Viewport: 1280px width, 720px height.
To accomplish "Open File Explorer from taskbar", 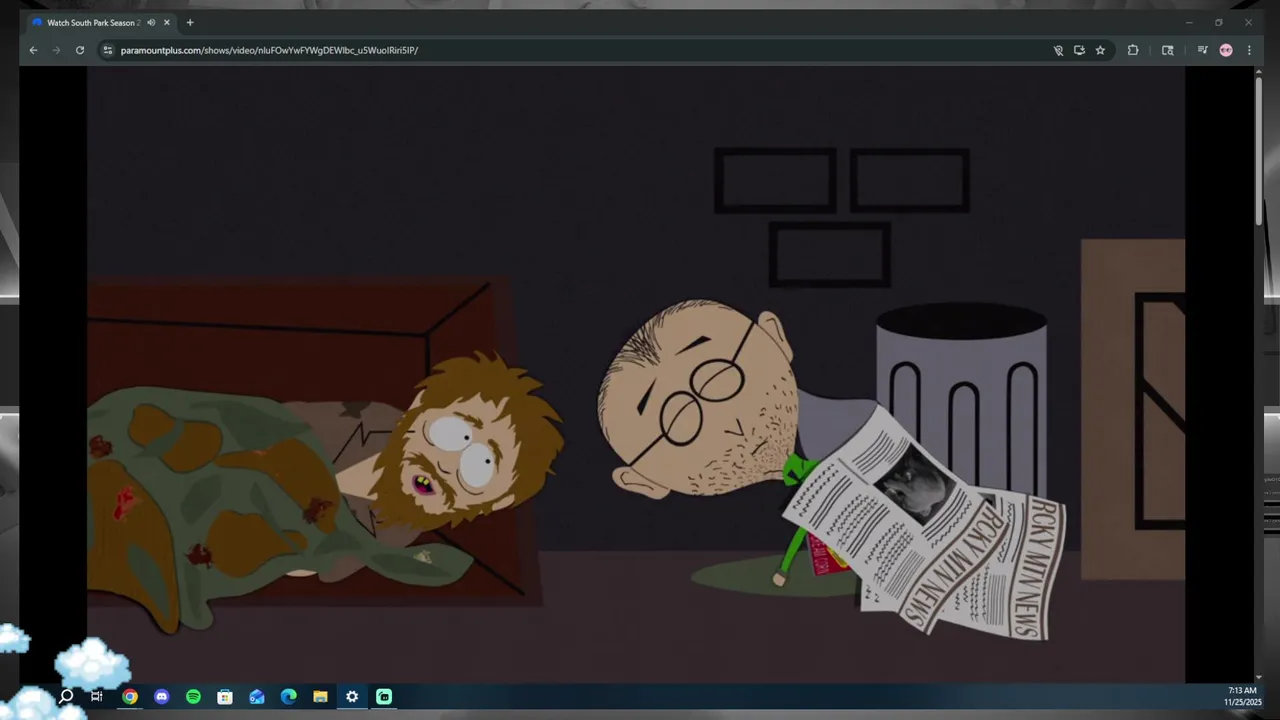I will tap(320, 697).
